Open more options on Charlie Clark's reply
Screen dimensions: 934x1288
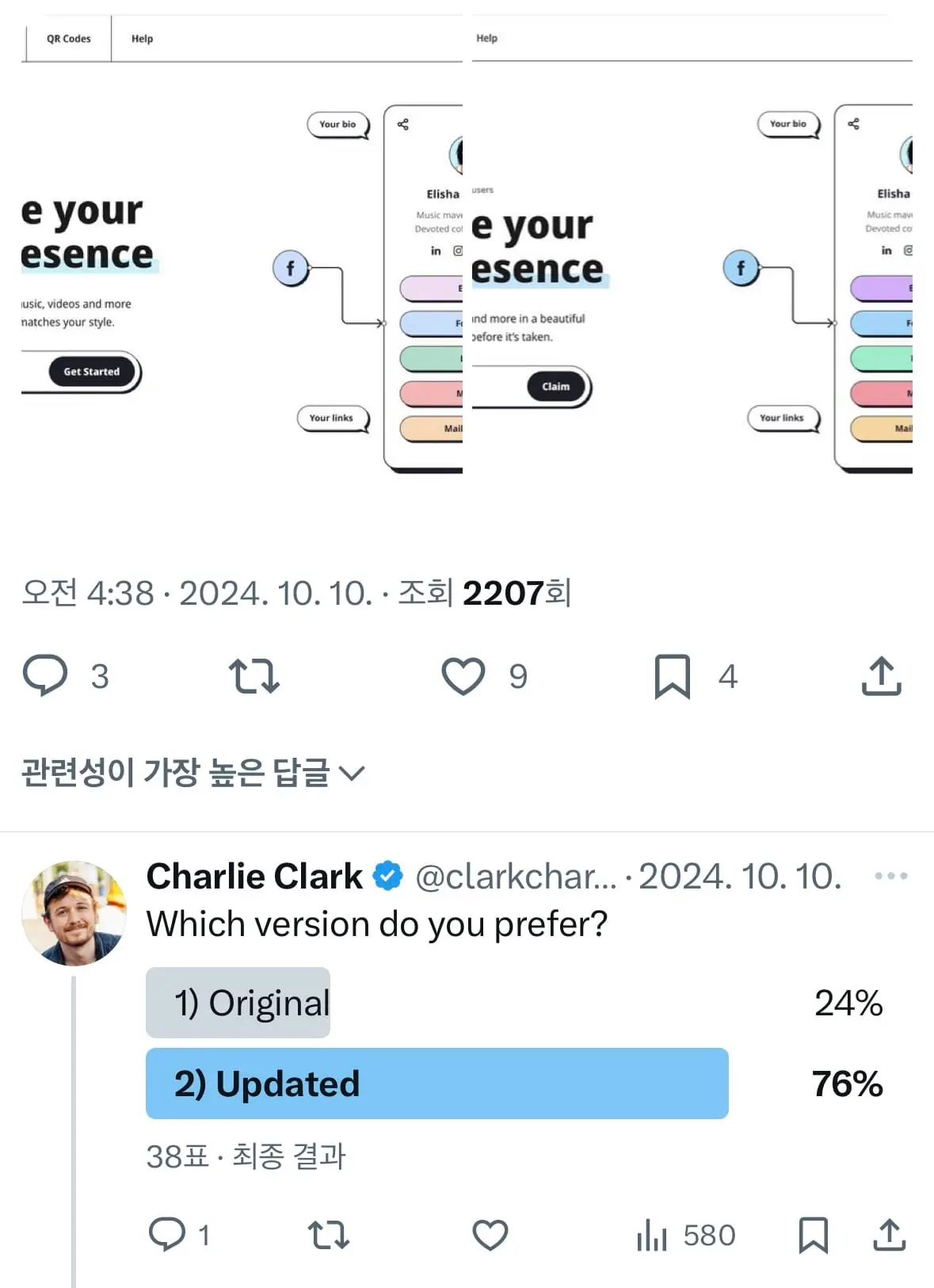tap(889, 875)
